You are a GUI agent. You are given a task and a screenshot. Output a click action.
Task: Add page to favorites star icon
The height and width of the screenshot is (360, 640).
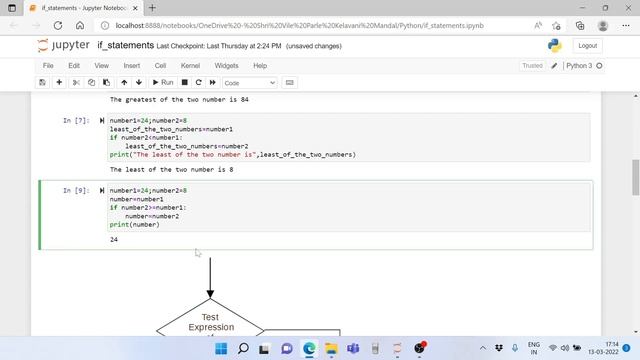pyautogui.click(x=556, y=25)
